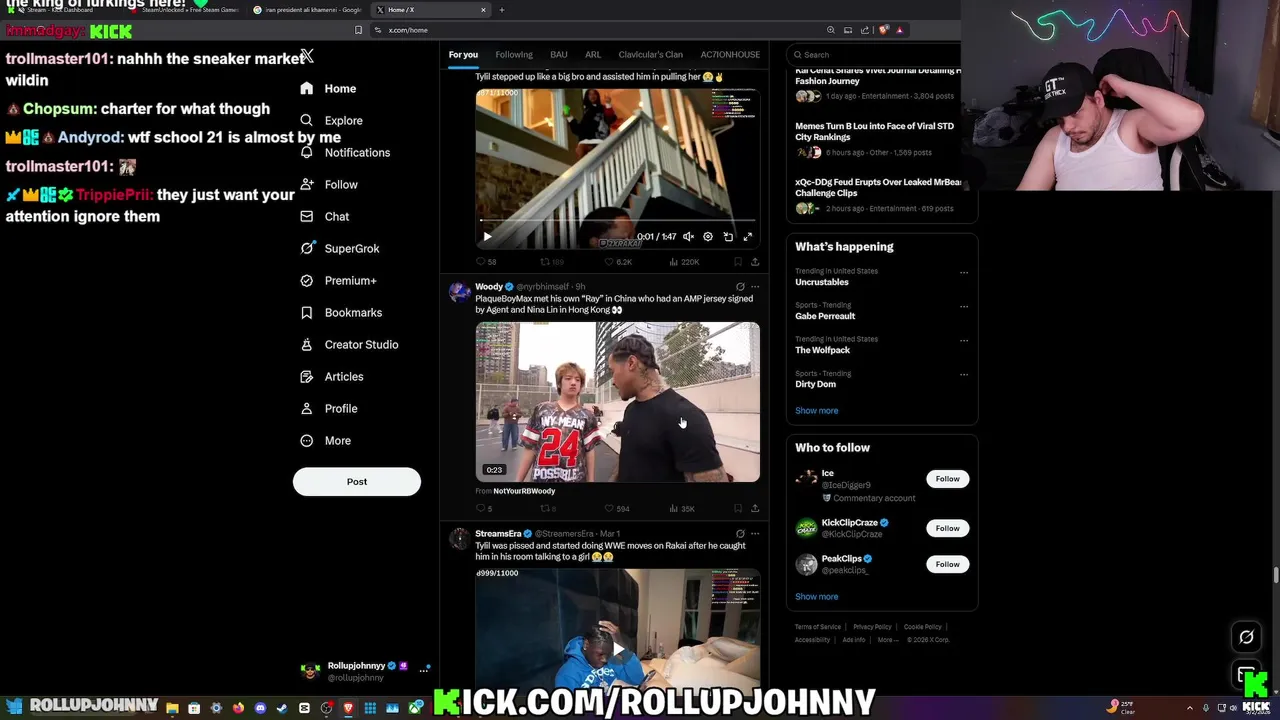Switch to the ARL tab
Screen dimensions: 1280x720
(x=593, y=54)
